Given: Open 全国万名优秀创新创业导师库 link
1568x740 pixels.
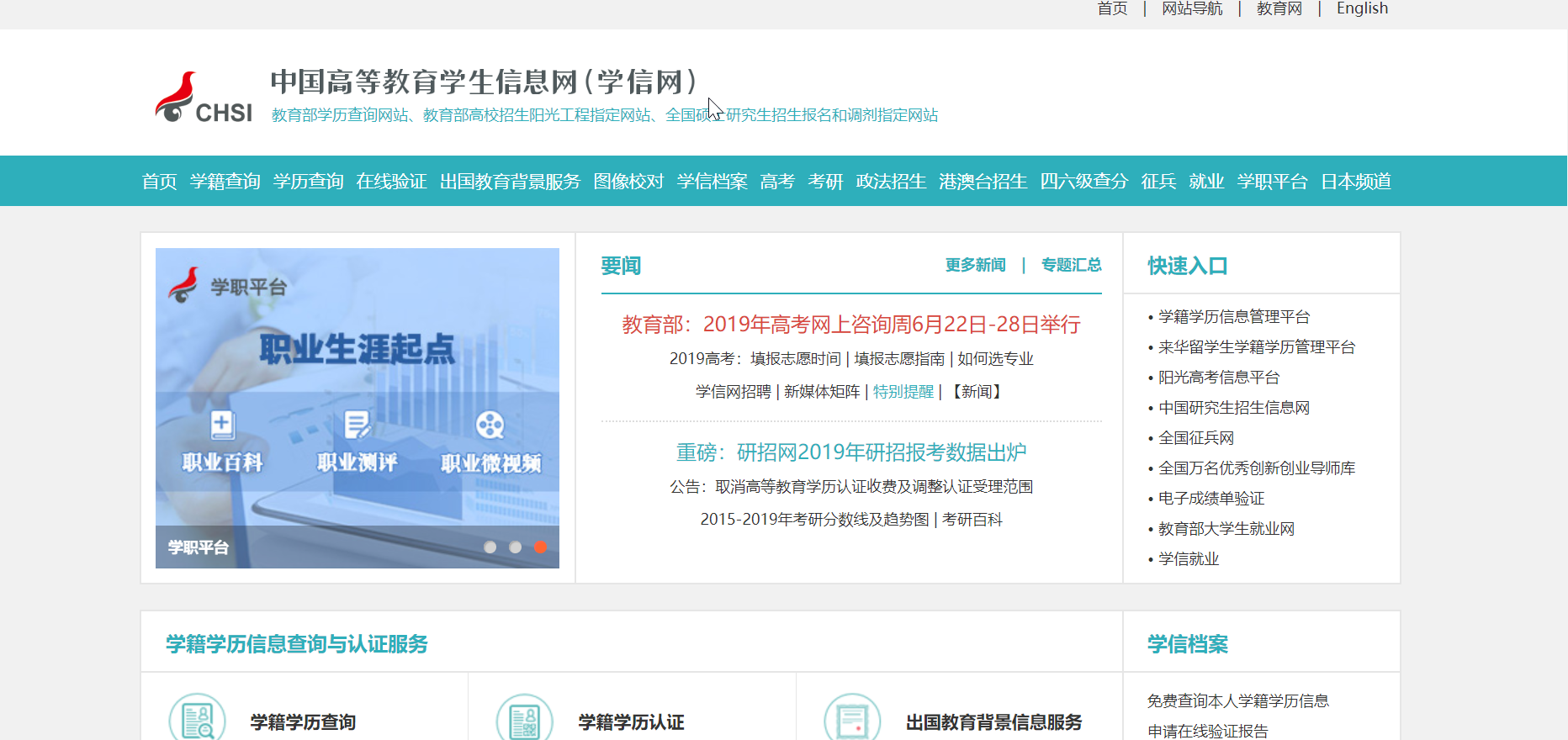Looking at the screenshot, I should (1257, 468).
